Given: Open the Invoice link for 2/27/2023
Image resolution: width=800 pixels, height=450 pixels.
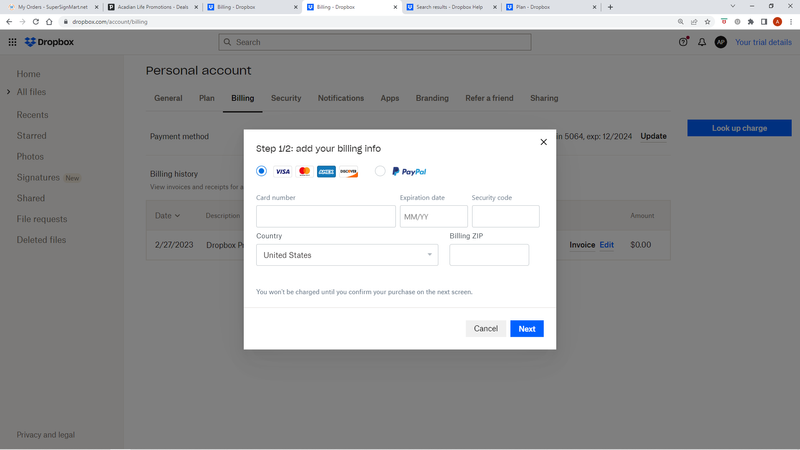Looking at the screenshot, I should click(582, 245).
